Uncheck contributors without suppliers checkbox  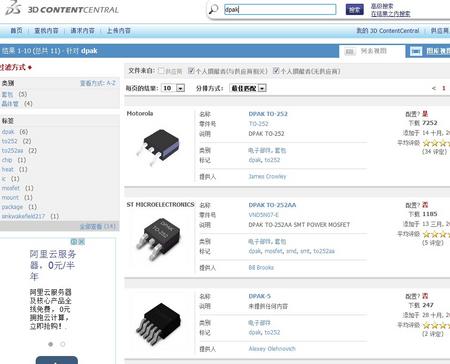[x=276, y=71]
